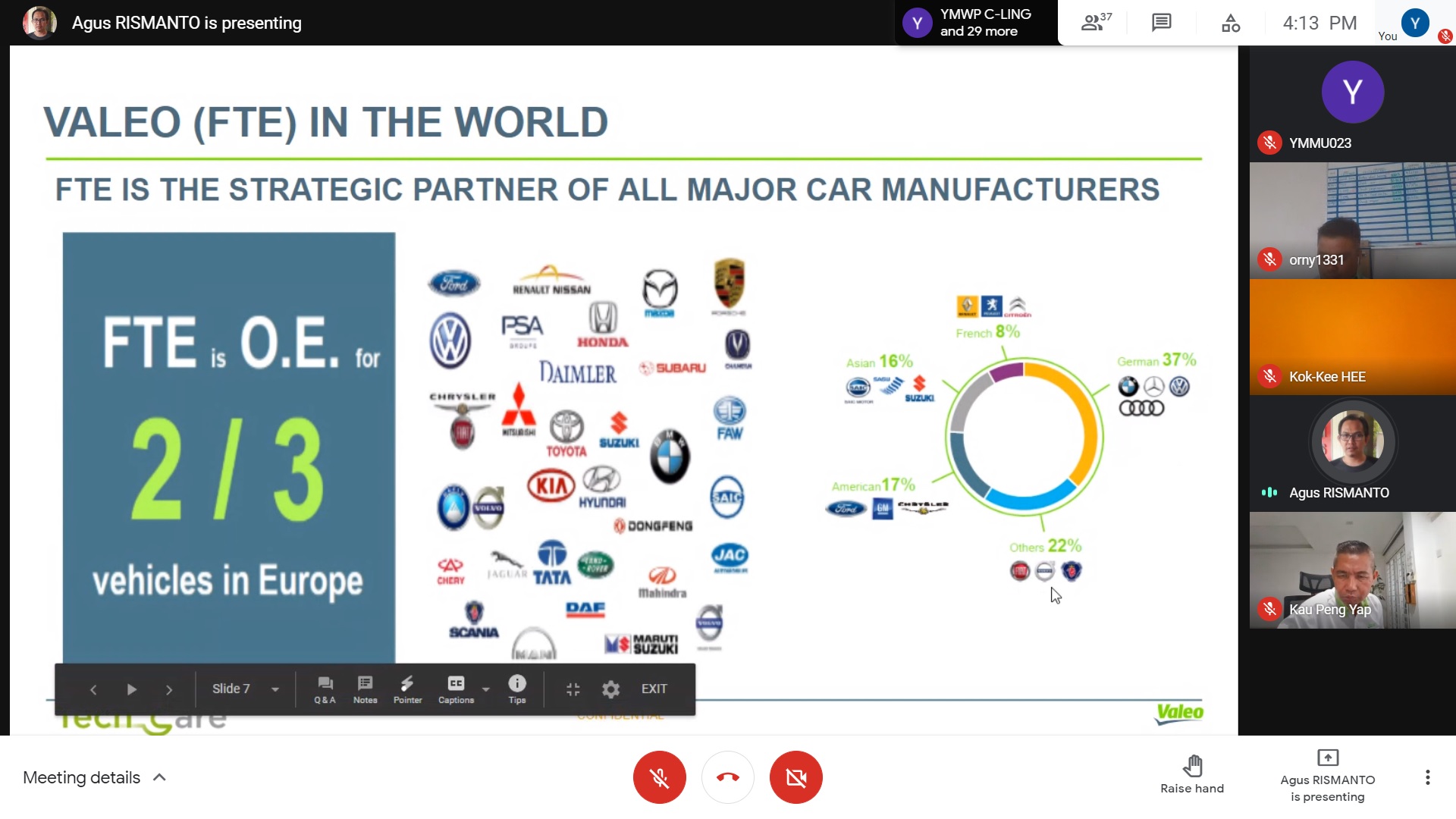Toggle microphone mute button
This screenshot has width=1456, height=819.
(659, 777)
